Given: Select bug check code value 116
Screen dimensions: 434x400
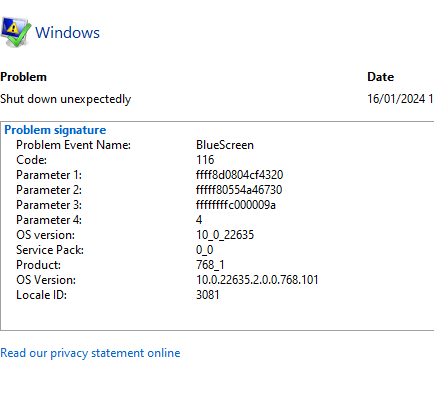Looking at the screenshot, I should click(205, 160).
